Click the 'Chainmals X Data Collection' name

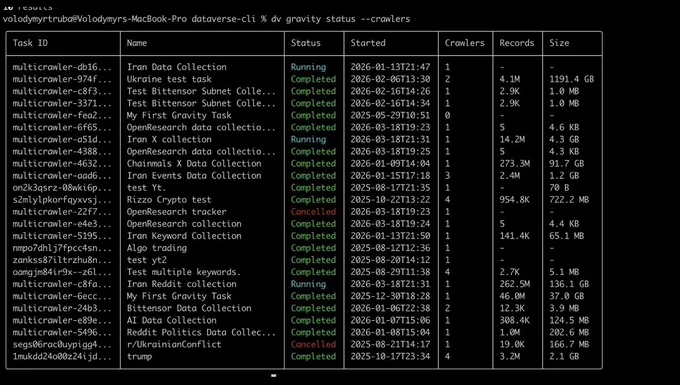tap(194, 164)
